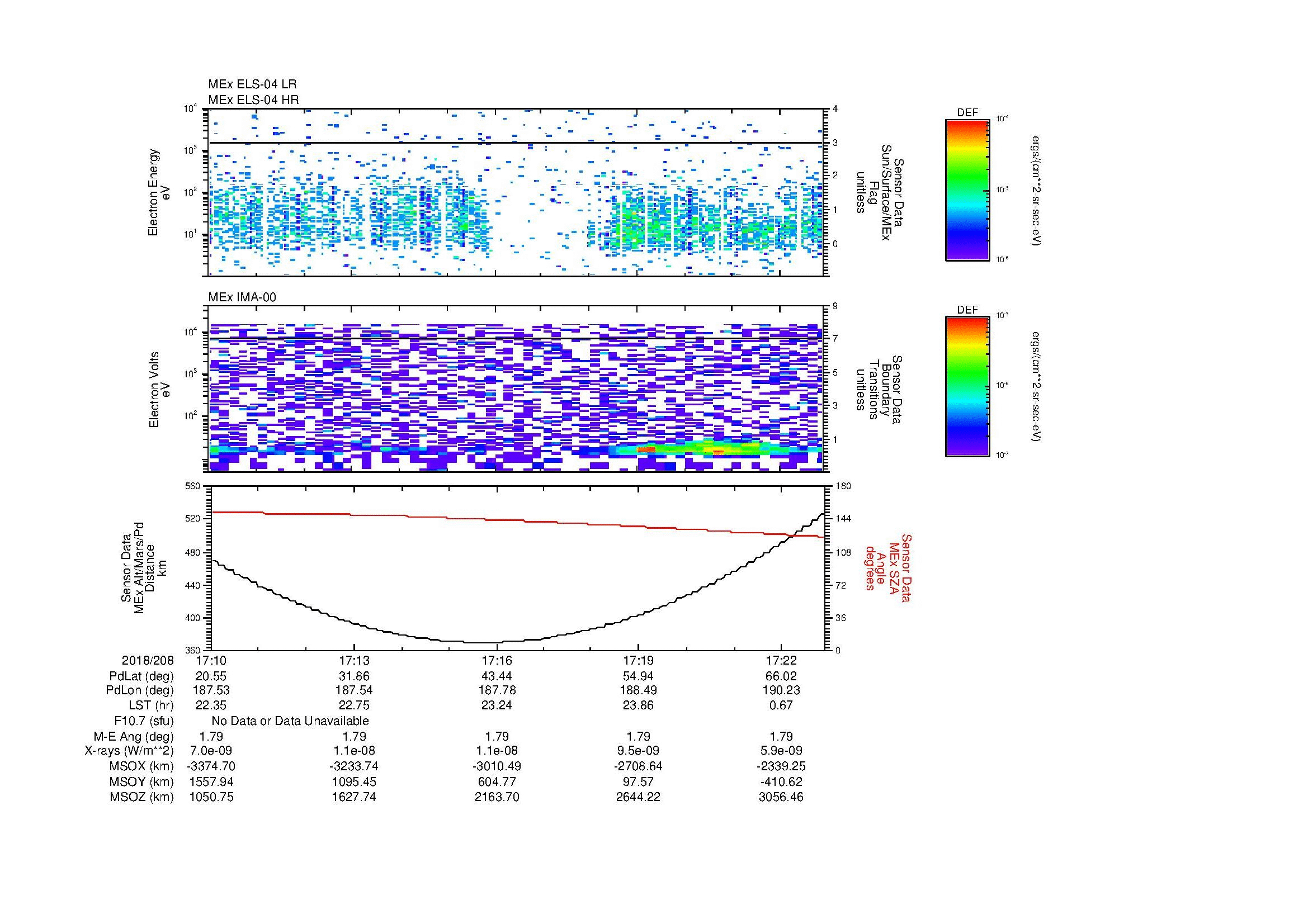Image resolution: width=1308 pixels, height=924 pixels.
Task: Click the 360 altitude axis tick
Action: tap(193, 650)
